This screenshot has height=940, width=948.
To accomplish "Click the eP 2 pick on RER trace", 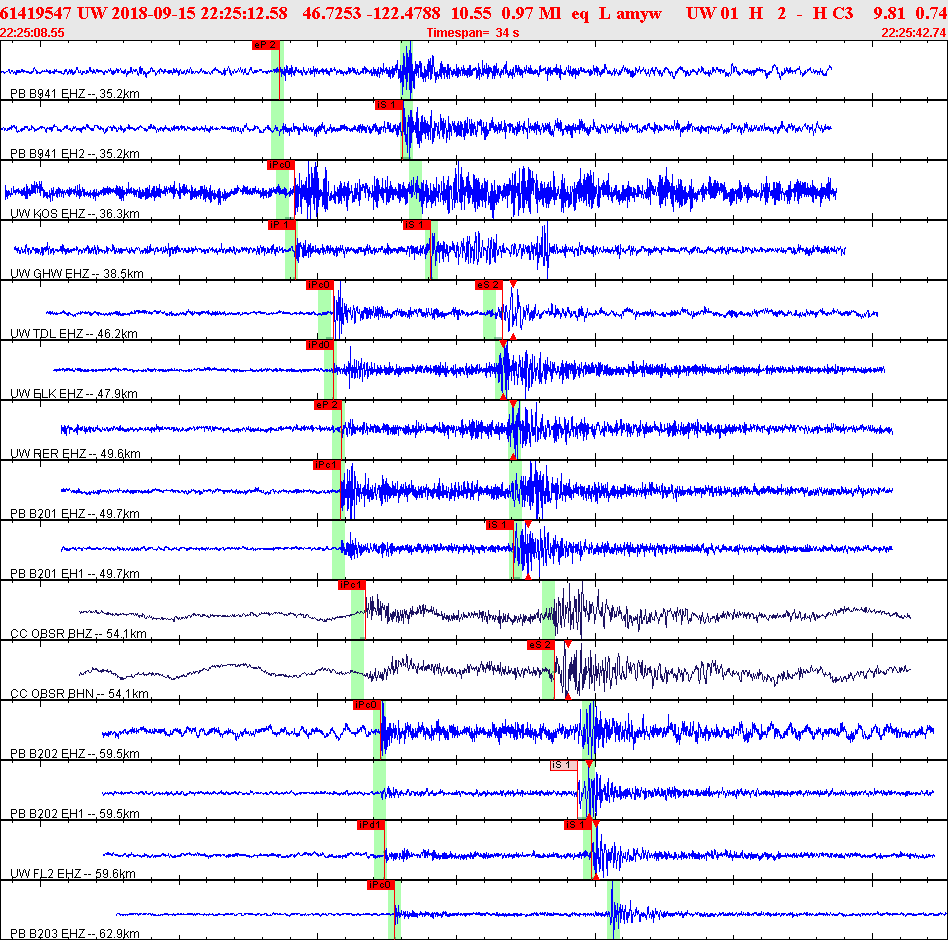I will [328, 405].
